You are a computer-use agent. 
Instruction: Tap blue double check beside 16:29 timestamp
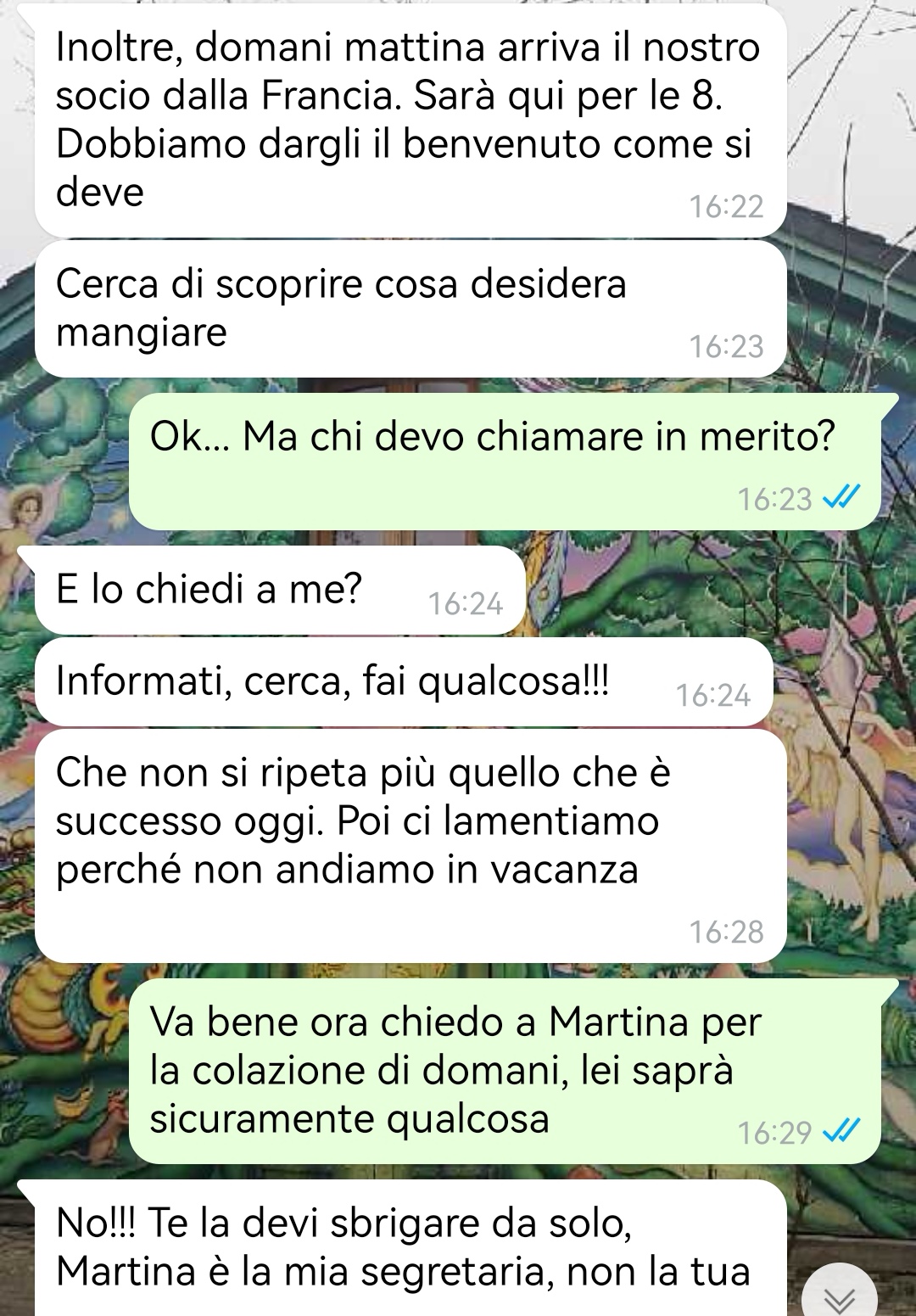[842, 1131]
